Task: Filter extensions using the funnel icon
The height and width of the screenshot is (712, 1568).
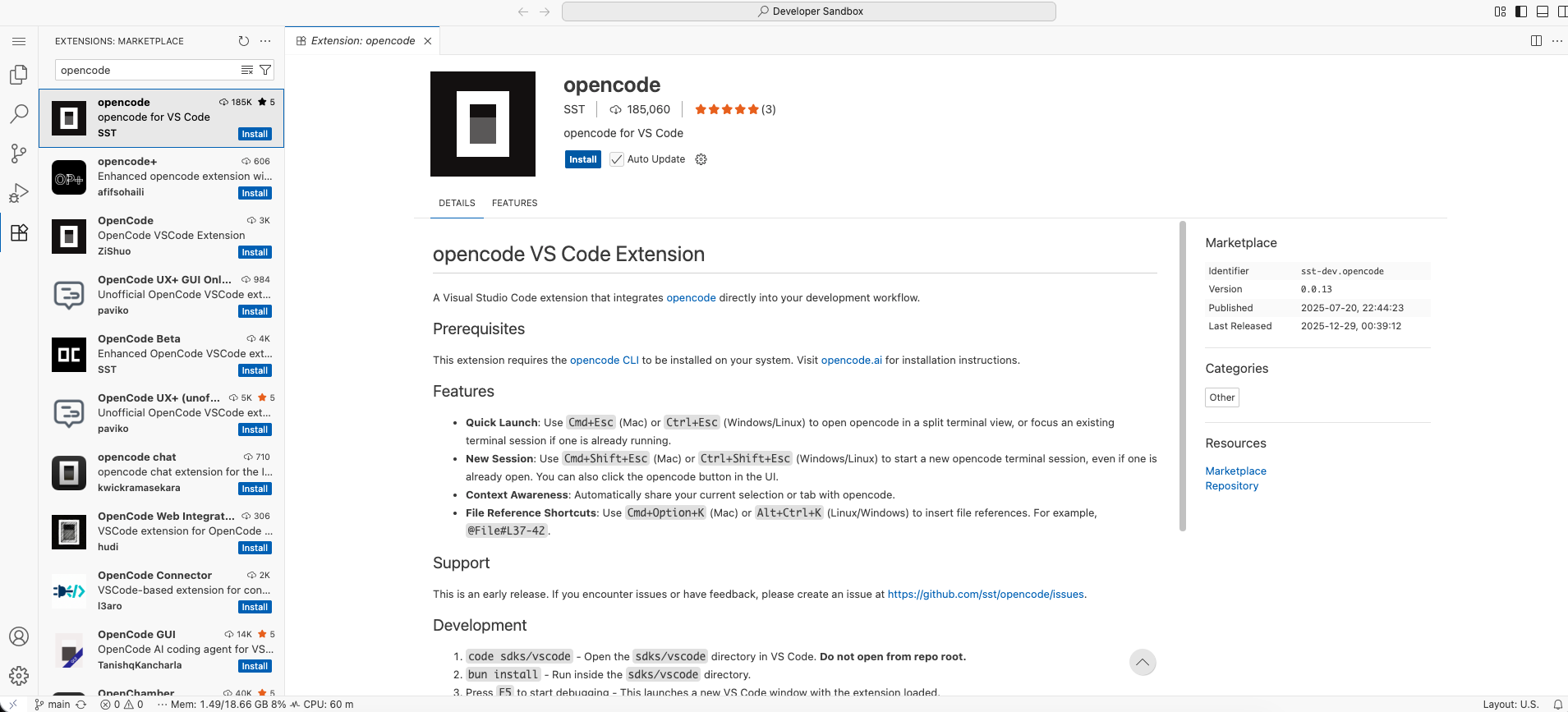Action: [x=265, y=70]
